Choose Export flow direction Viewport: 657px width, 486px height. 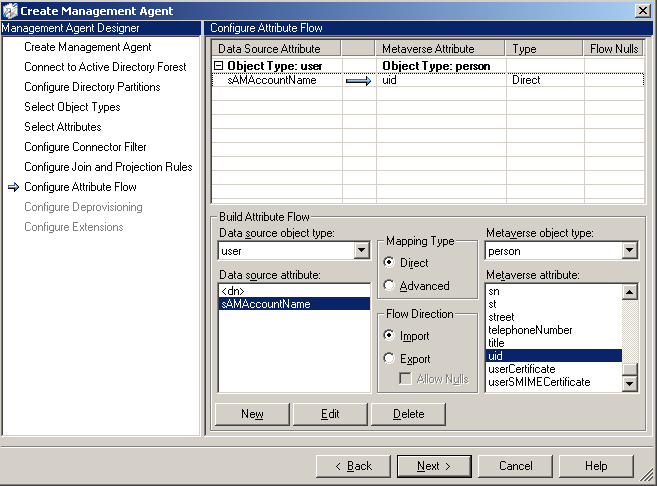389,358
